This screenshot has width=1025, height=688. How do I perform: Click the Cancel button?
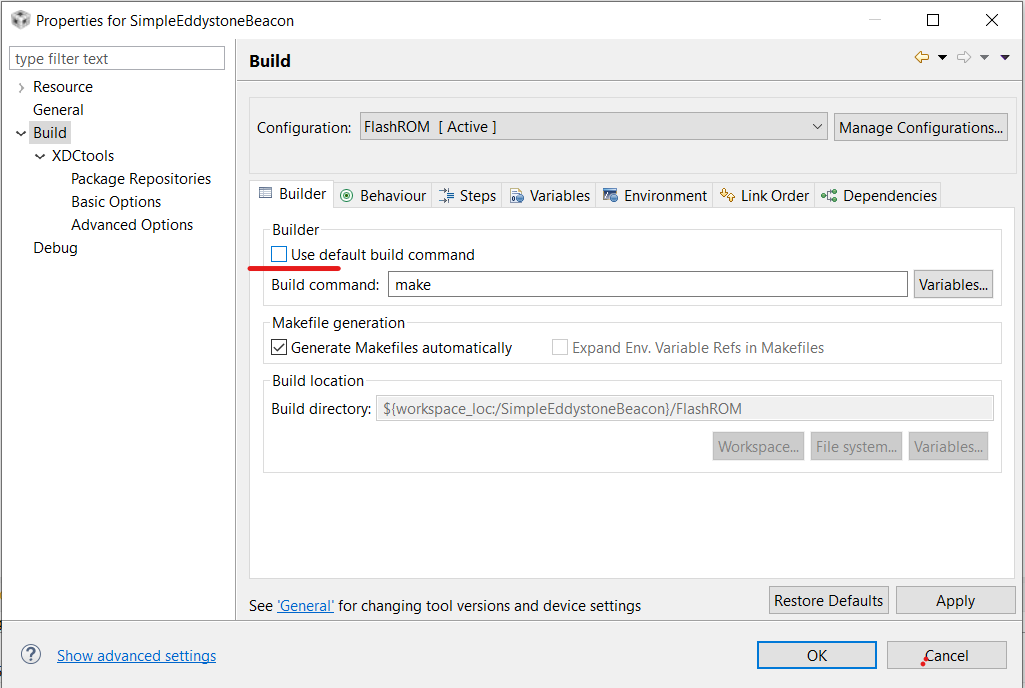[946, 655]
